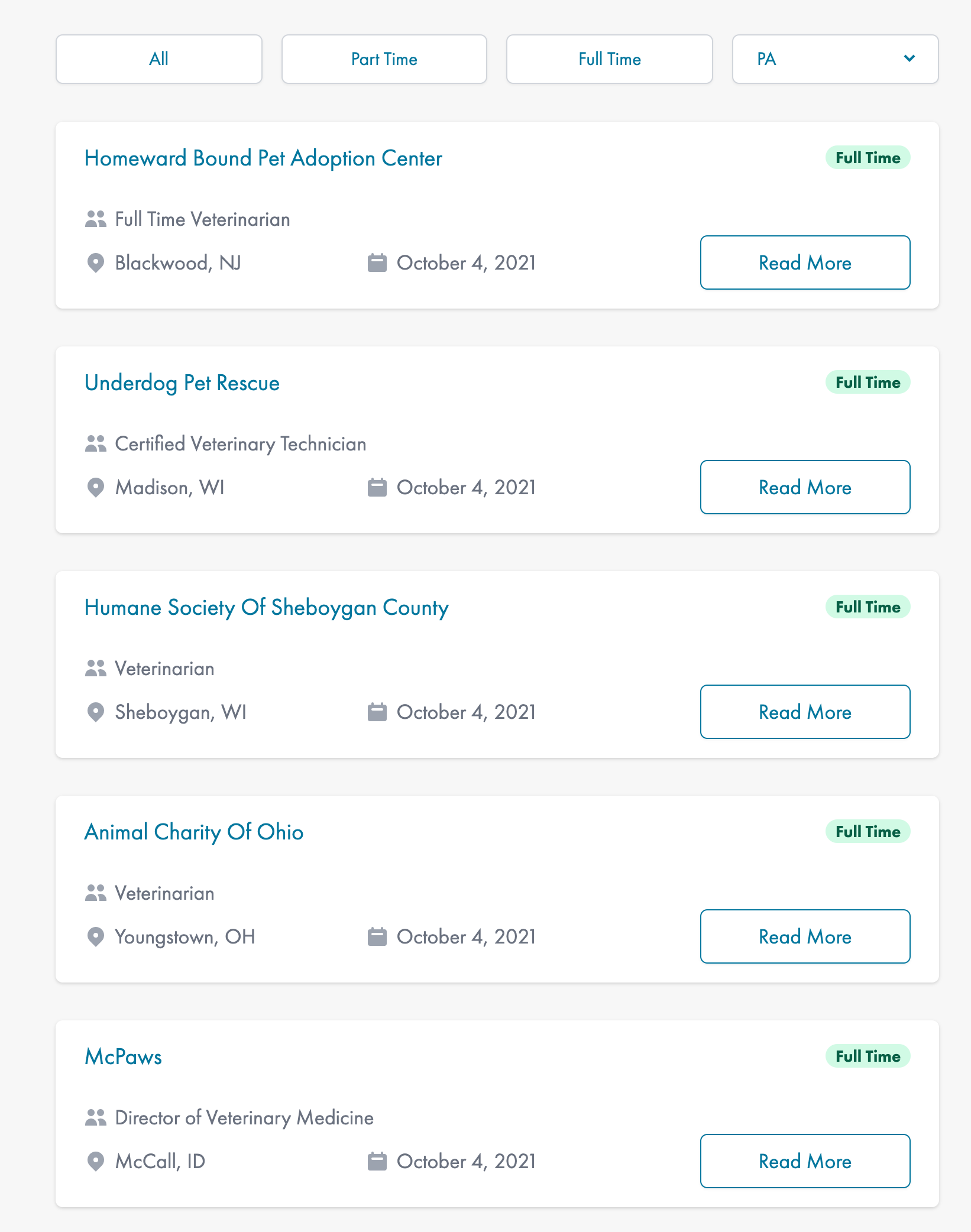Click the people icon beside Certified Veterinary Technician
The height and width of the screenshot is (1232, 971).
pos(95,444)
